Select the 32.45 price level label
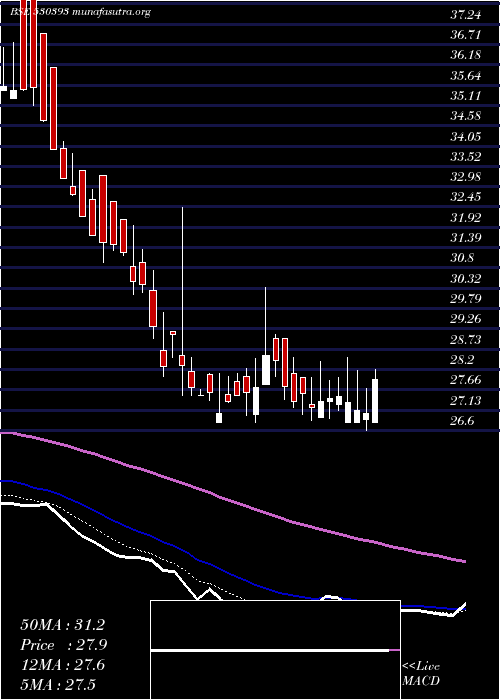The width and height of the screenshot is (500, 700). [x=465, y=197]
